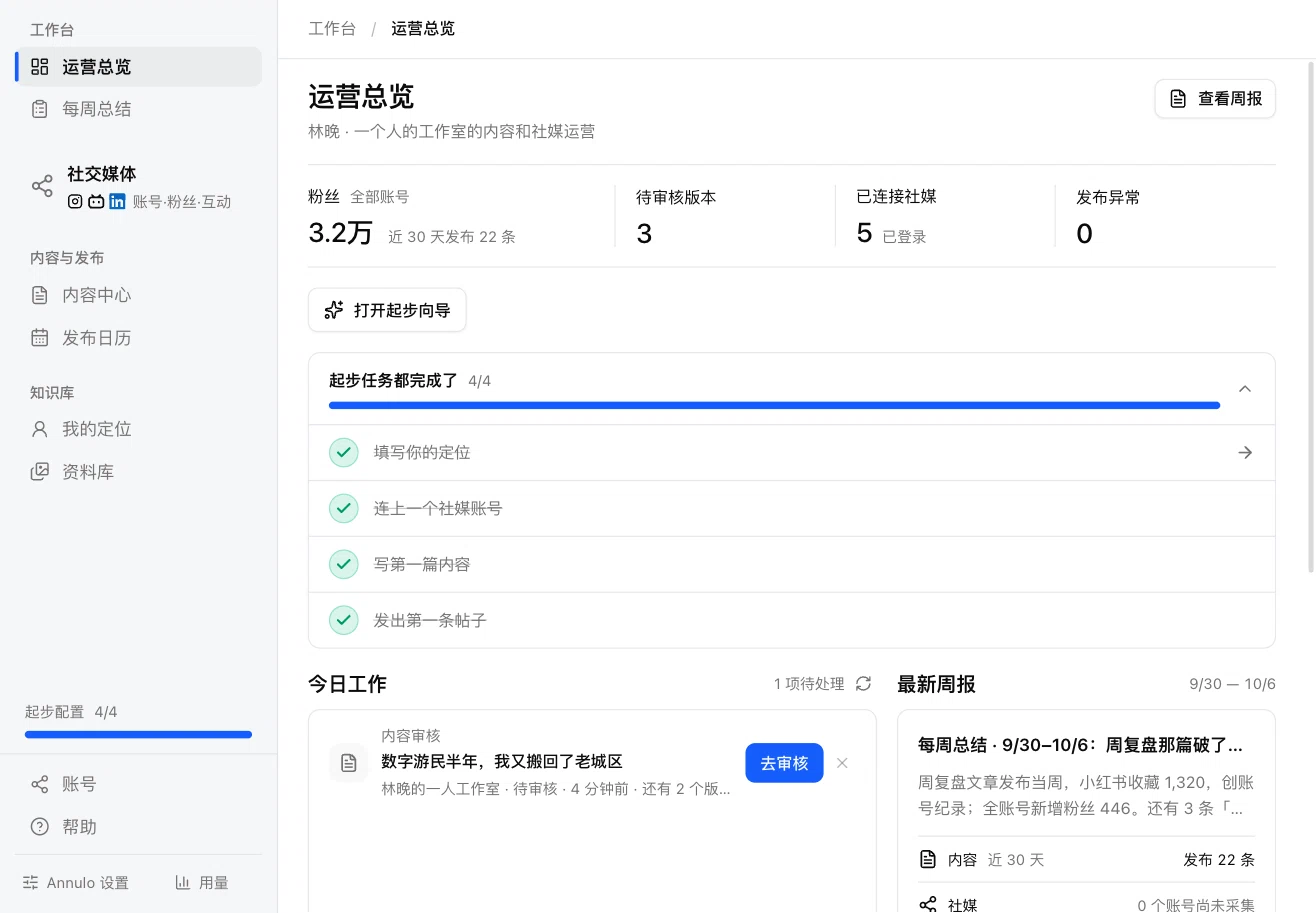Click the arrow on the 填写你的定位 row
Image resolution: width=1316 pixels, height=913 pixels.
click(1245, 453)
